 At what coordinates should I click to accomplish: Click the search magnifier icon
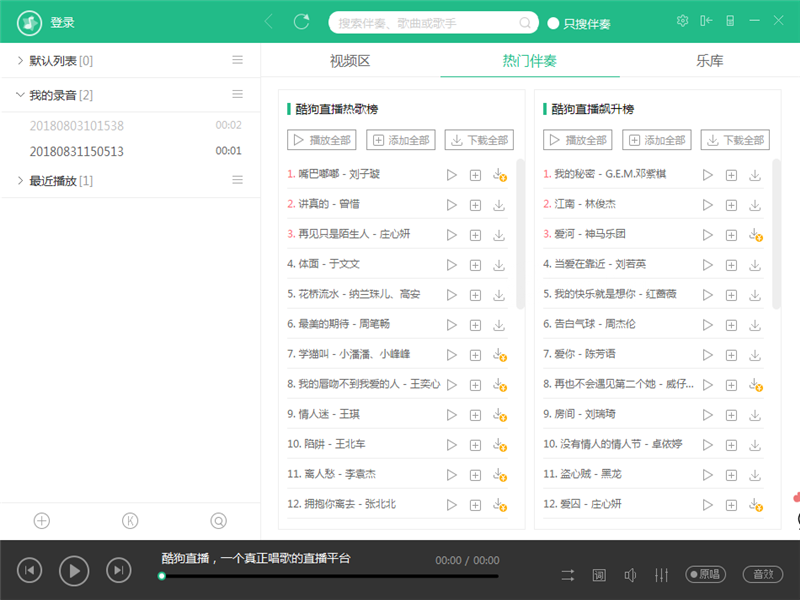click(524, 23)
